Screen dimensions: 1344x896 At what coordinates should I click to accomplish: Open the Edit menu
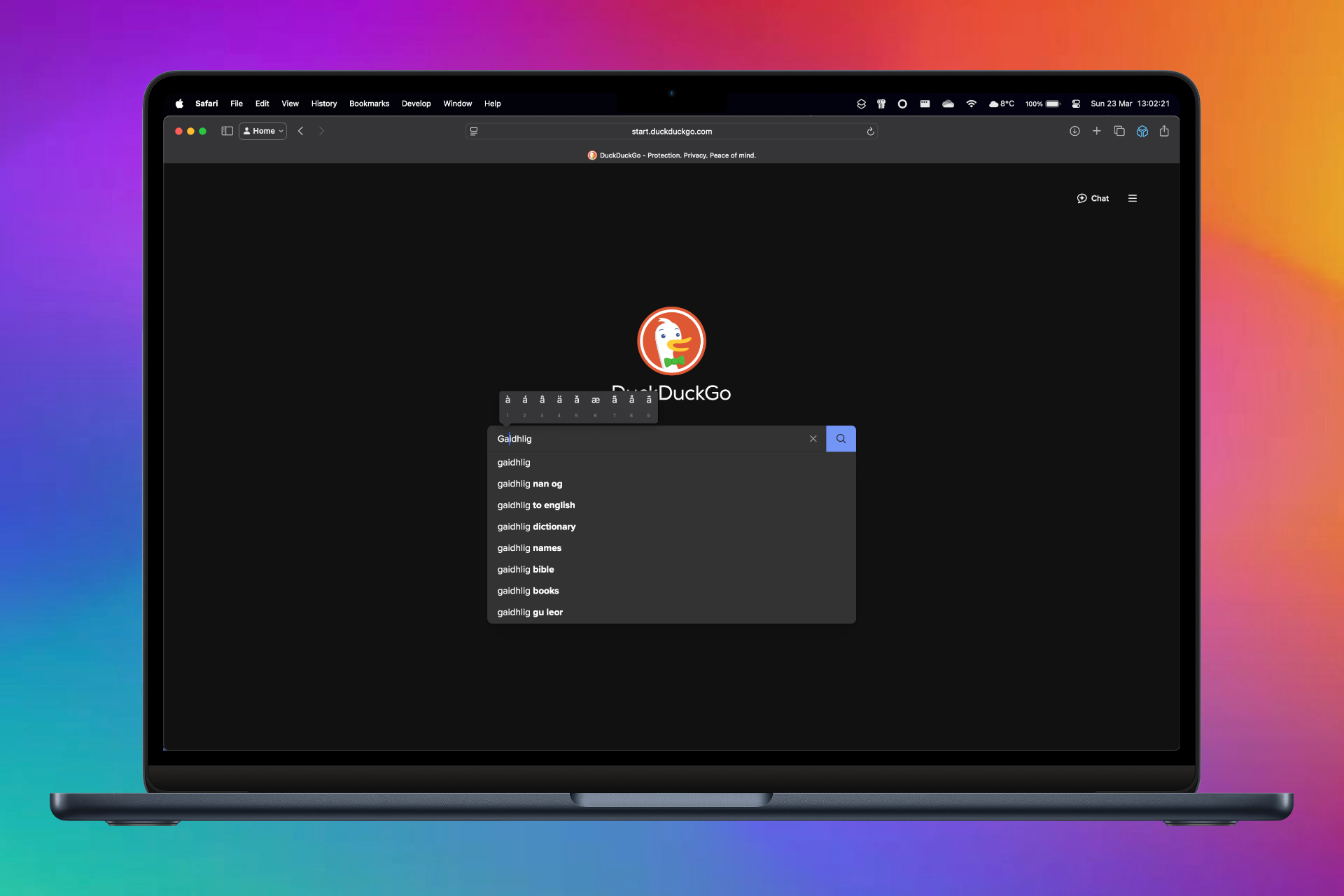coord(262,104)
